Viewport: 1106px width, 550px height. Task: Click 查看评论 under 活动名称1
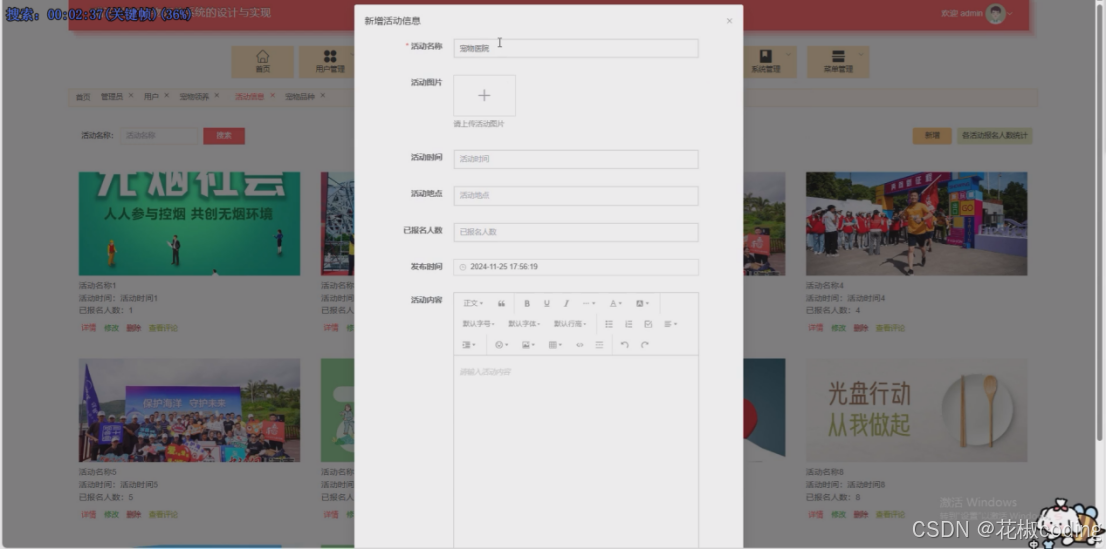point(163,329)
